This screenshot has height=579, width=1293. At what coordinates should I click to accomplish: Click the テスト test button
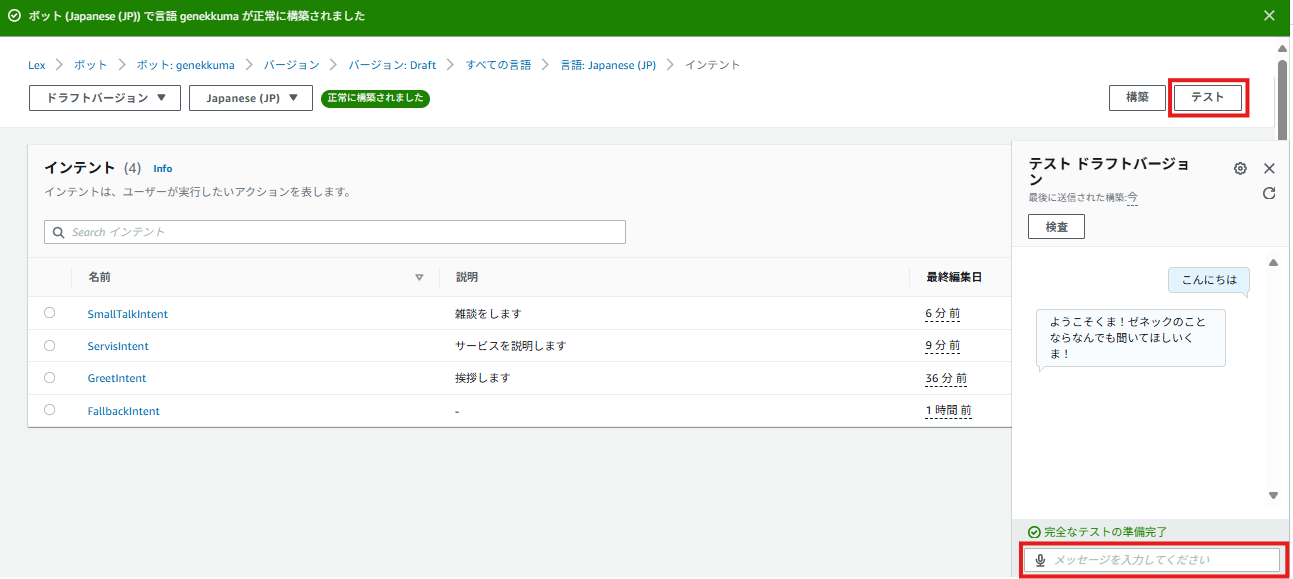coord(1208,98)
